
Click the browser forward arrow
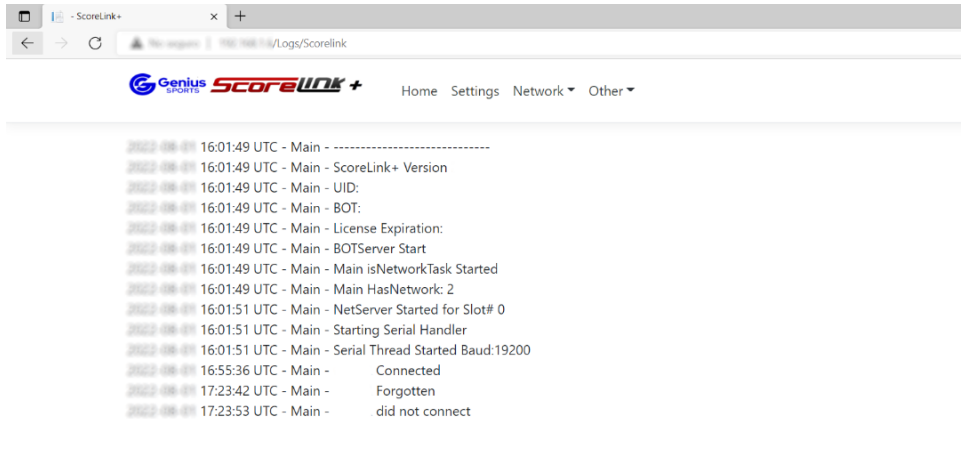(x=61, y=43)
